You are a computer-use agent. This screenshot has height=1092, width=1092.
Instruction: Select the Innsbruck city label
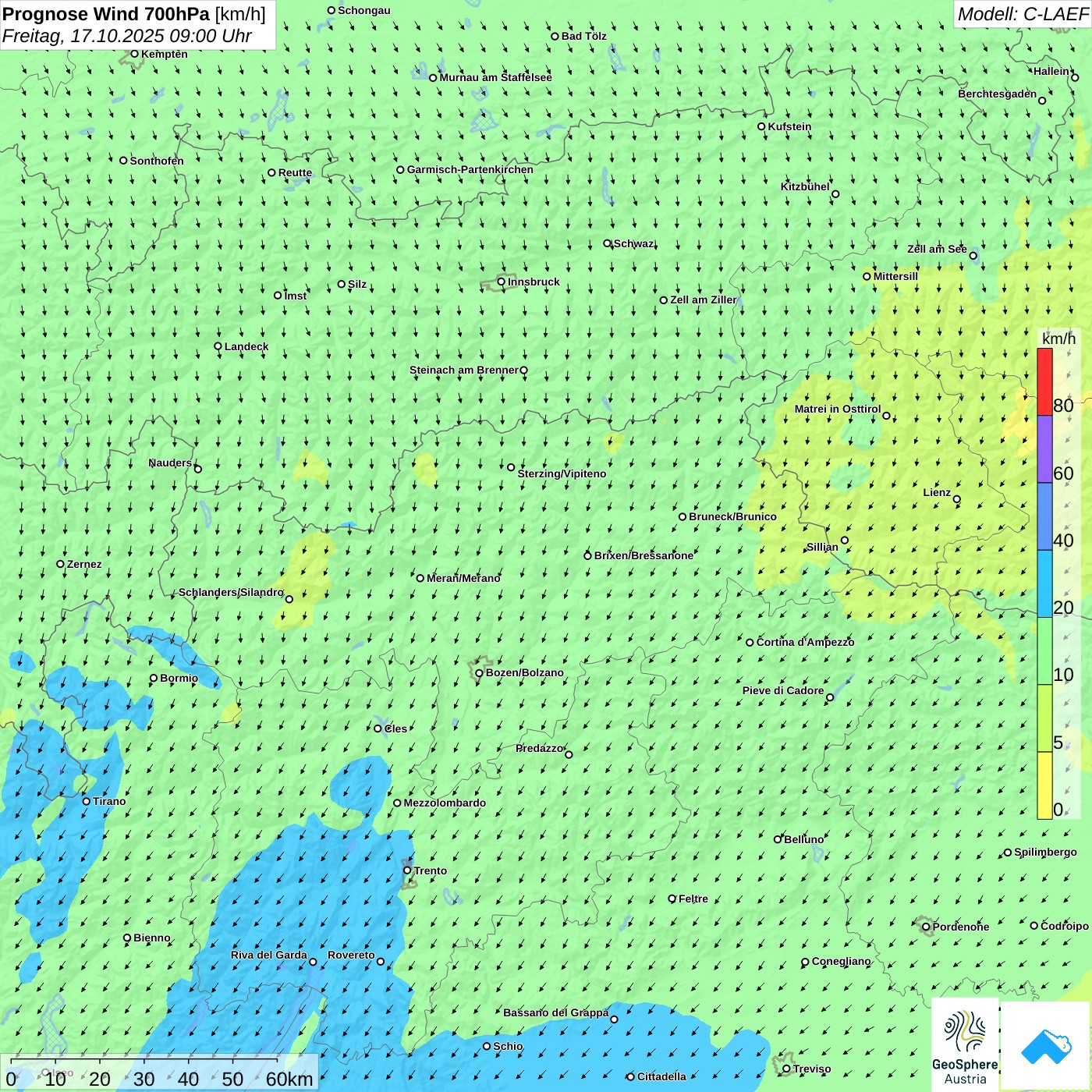click(x=534, y=282)
